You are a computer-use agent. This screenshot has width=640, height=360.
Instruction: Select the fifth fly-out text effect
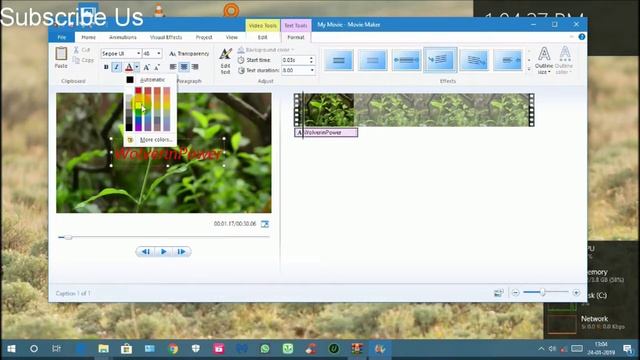(474, 60)
